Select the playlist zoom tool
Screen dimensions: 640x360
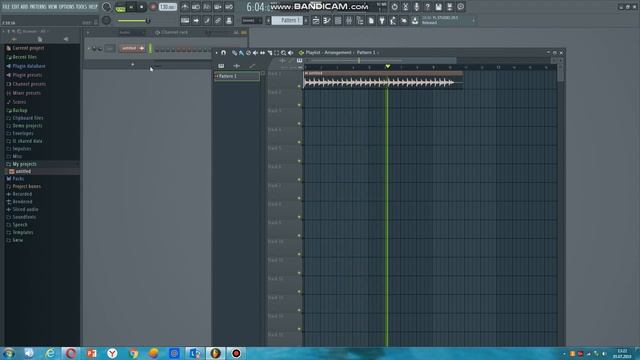pos(283,53)
